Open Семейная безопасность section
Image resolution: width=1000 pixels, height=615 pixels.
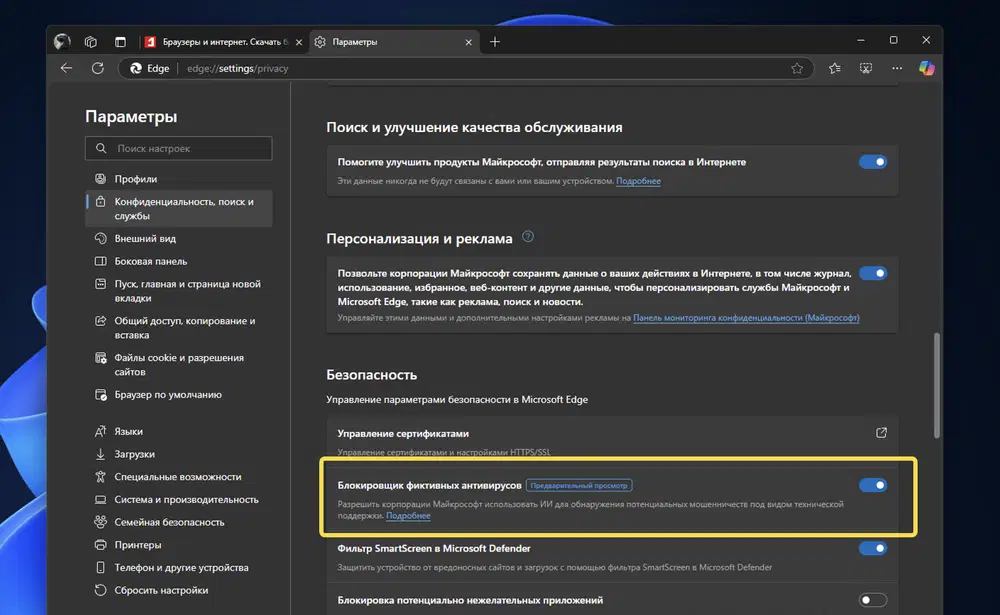[x=179, y=522]
